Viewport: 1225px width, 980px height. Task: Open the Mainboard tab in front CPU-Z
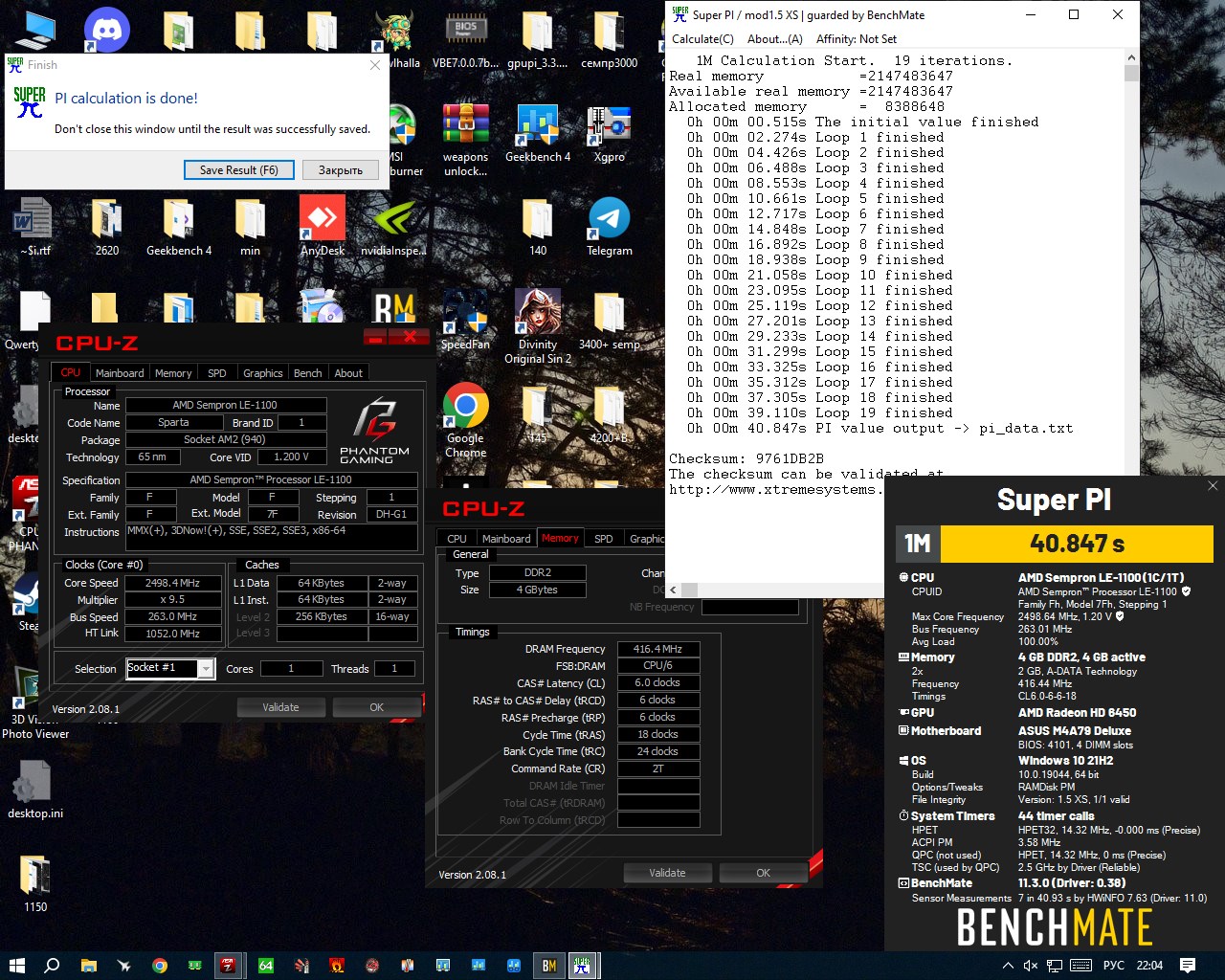[120, 373]
